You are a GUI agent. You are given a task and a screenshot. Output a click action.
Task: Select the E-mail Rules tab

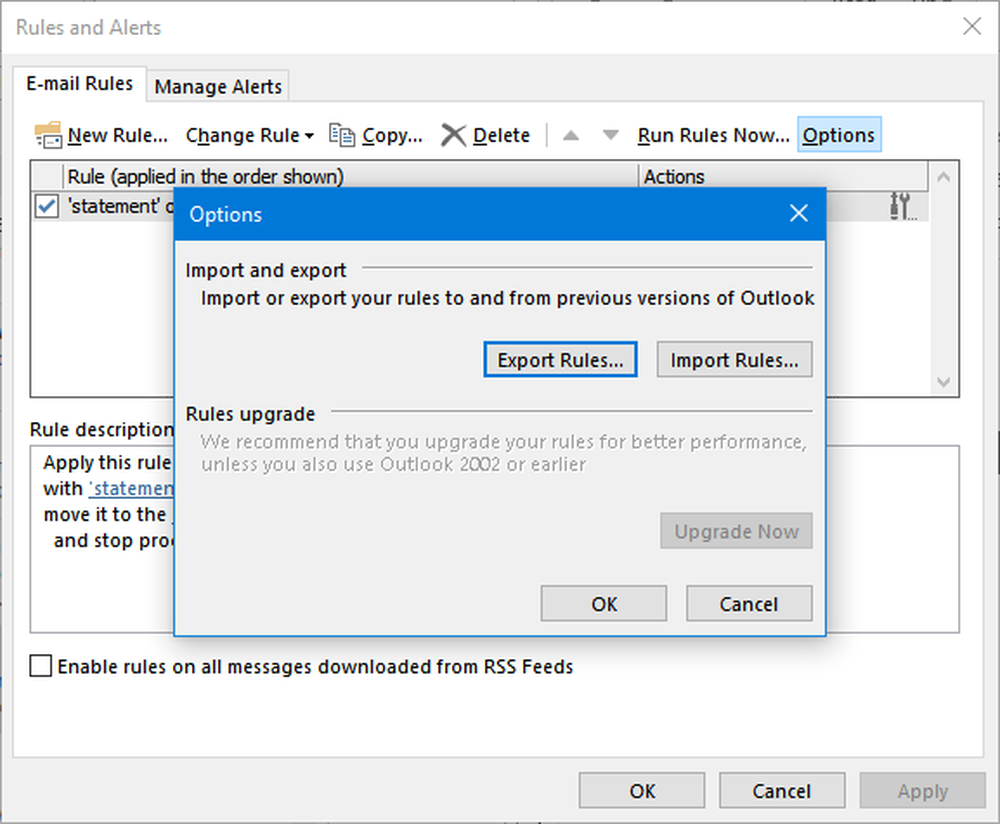pyautogui.click(x=80, y=84)
